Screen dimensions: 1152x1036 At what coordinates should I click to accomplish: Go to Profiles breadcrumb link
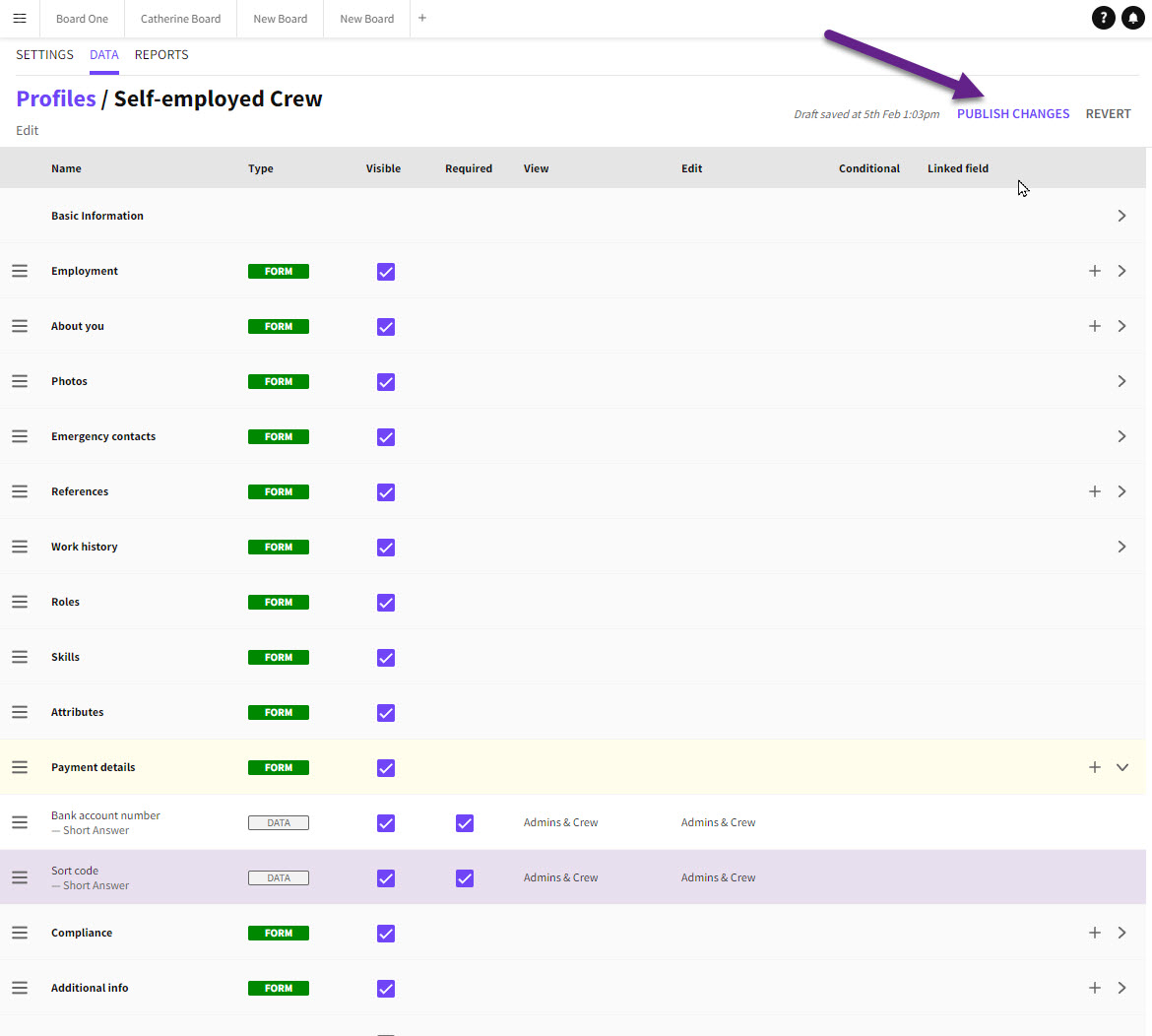56,98
